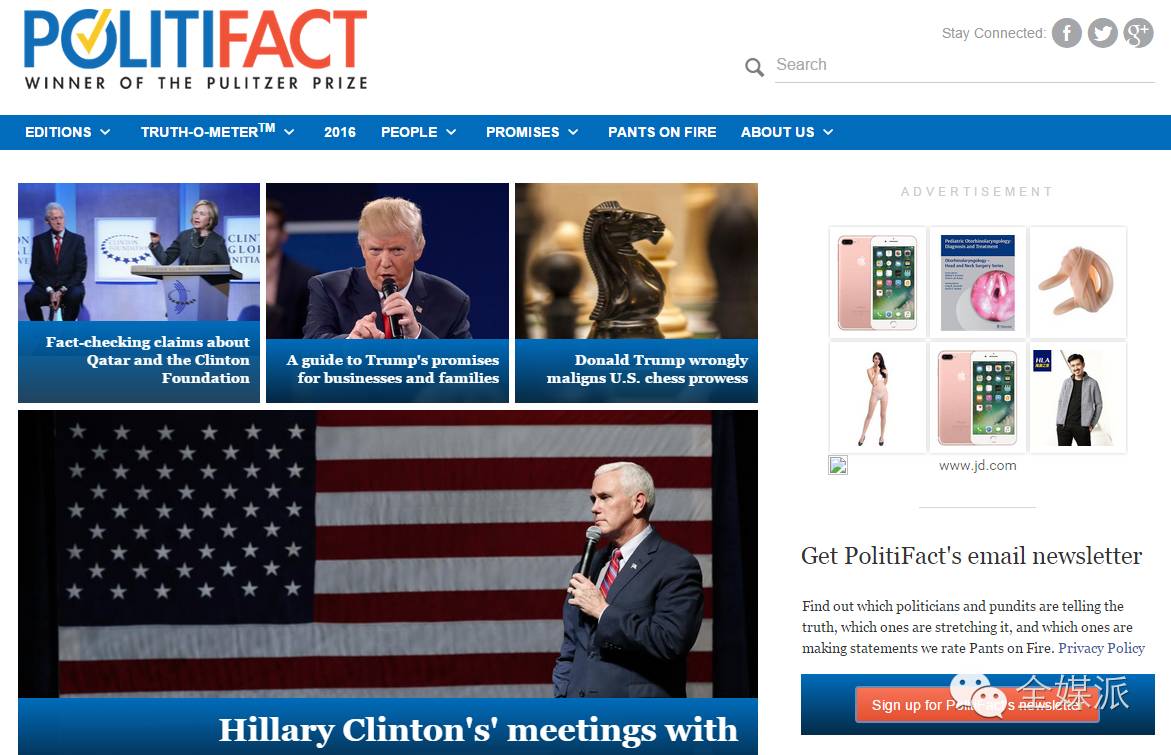1171x755 pixels.
Task: Open the About Us dropdown
Action: point(786,132)
